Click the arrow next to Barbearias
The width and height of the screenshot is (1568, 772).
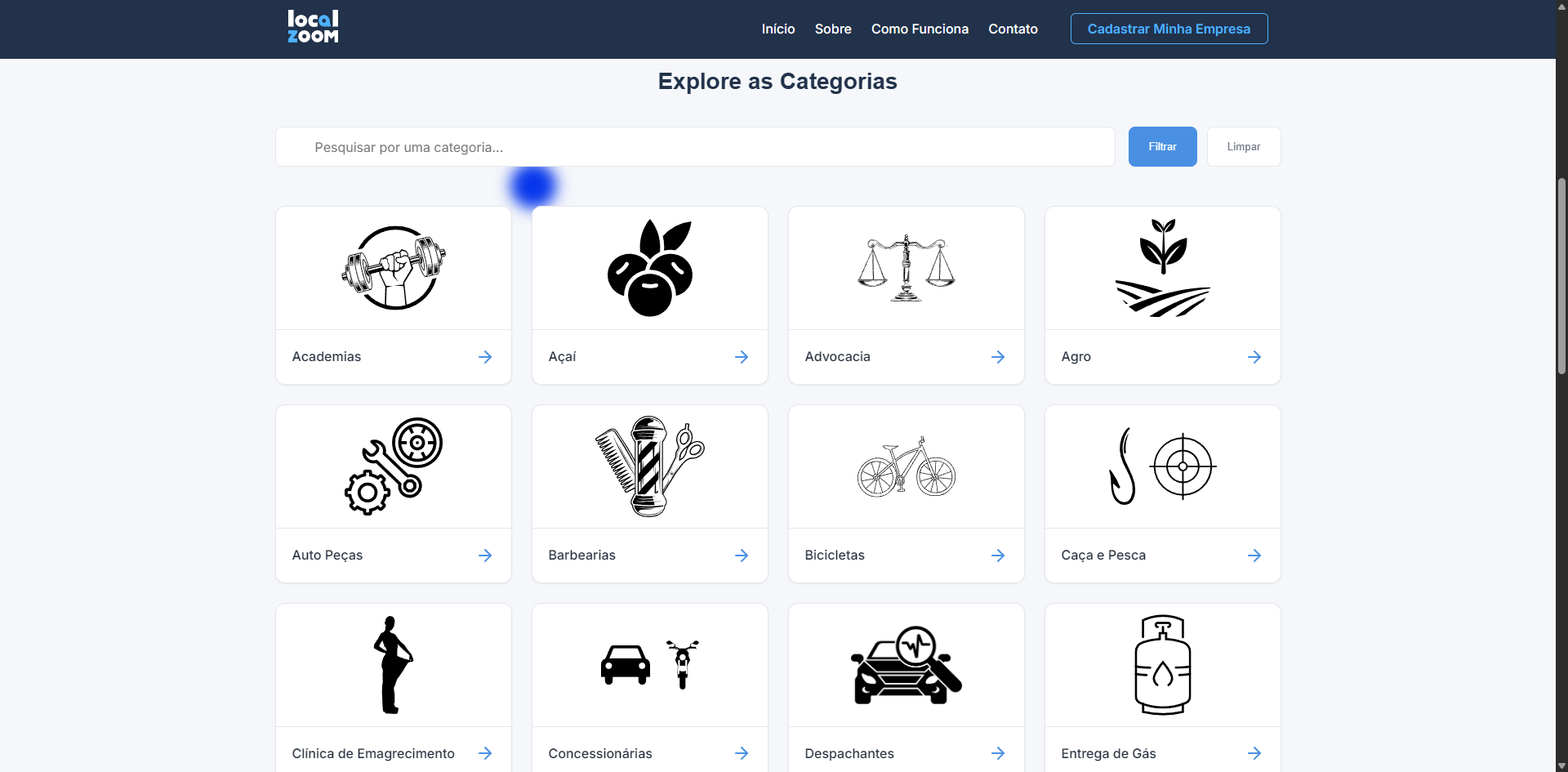coord(742,556)
